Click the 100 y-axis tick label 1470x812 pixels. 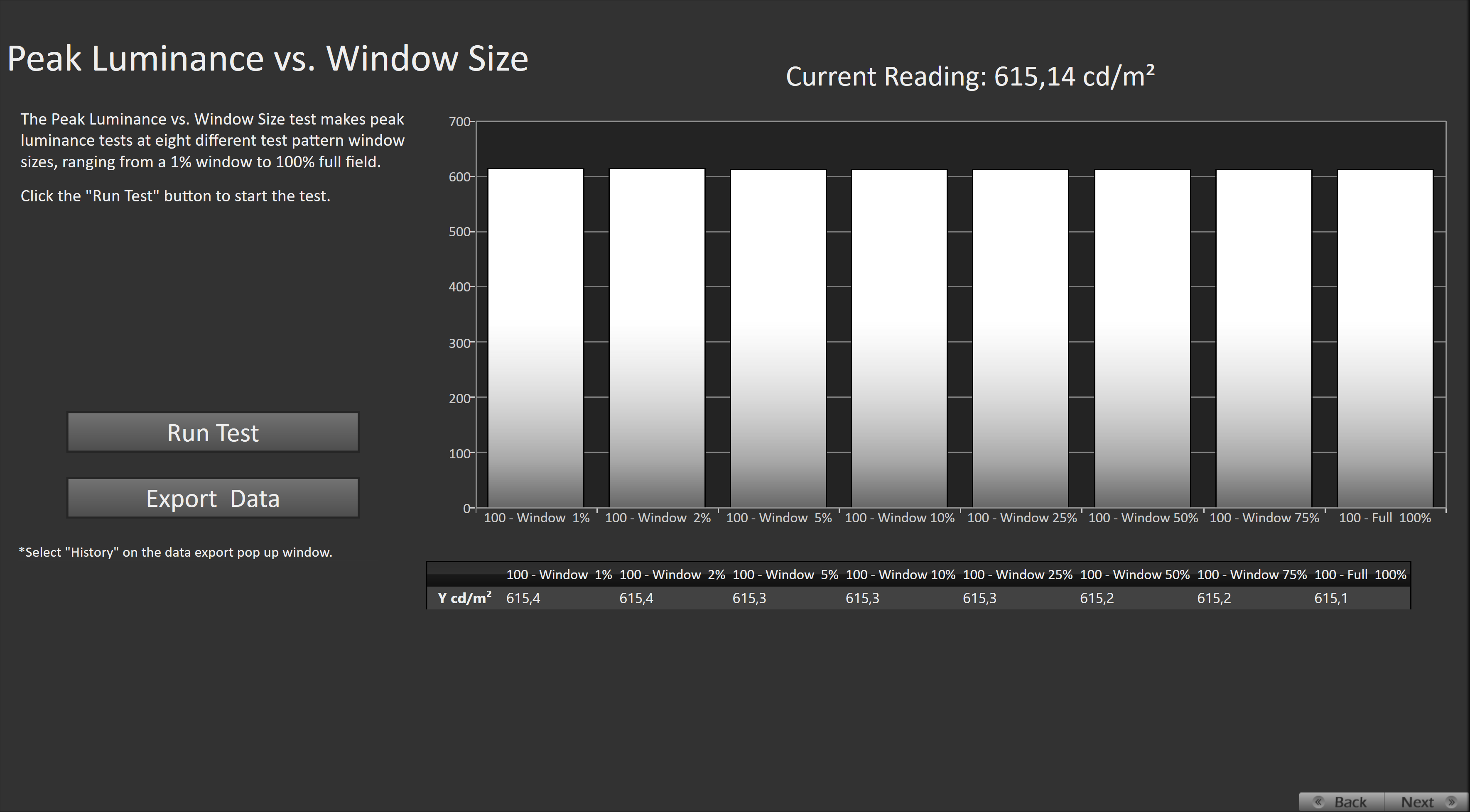pos(459,454)
